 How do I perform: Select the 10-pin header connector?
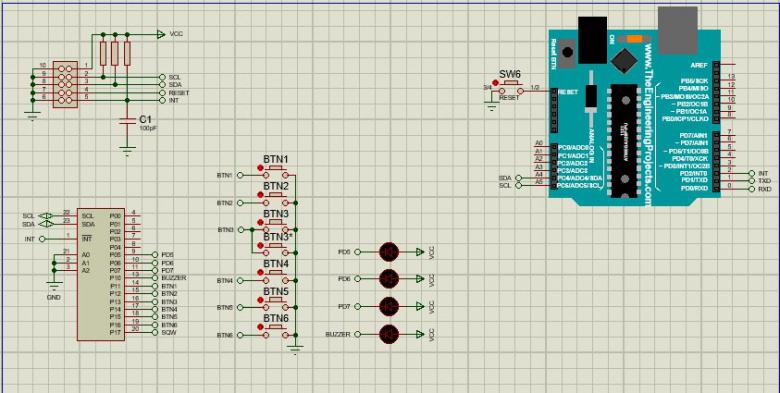pyautogui.click(x=65, y=85)
